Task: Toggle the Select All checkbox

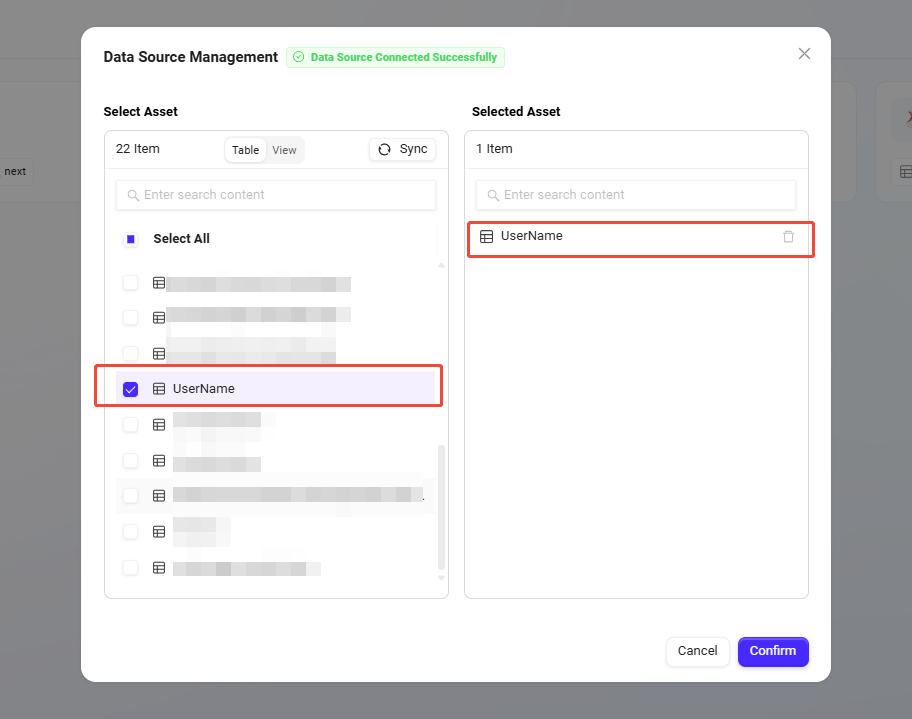Action: pos(131,240)
